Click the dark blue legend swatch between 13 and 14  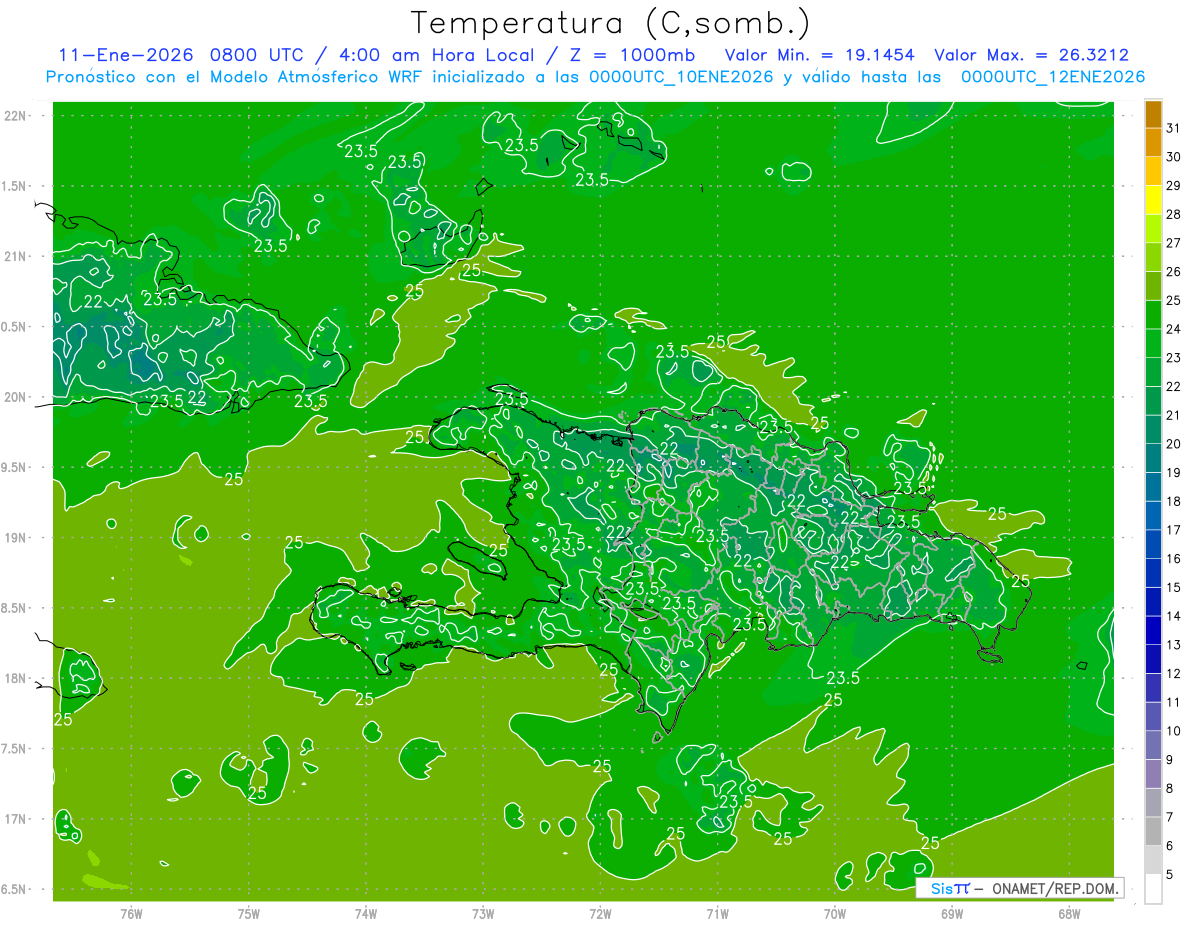[1153, 631]
